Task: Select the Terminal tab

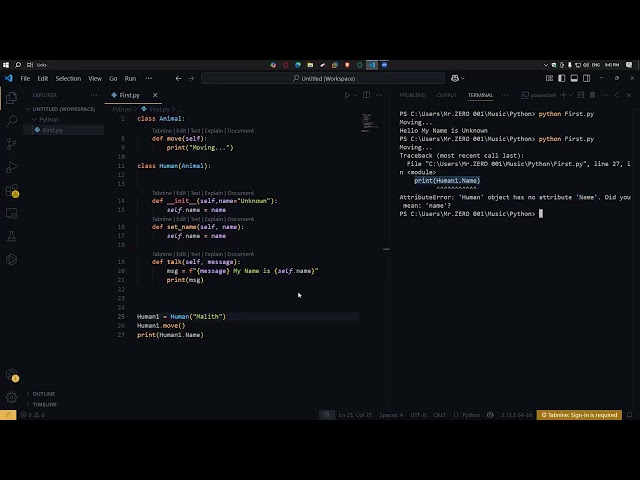Action: [x=480, y=95]
